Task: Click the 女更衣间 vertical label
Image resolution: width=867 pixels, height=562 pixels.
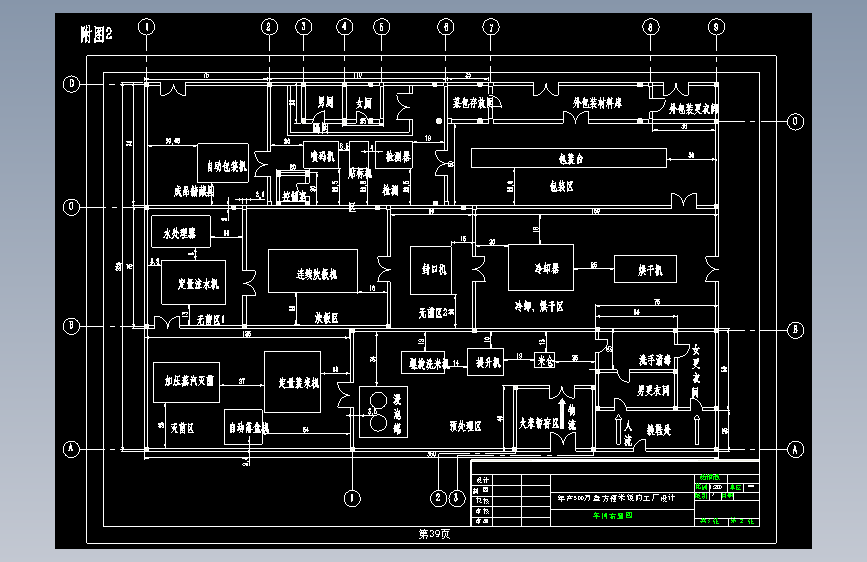Action: pos(696,371)
